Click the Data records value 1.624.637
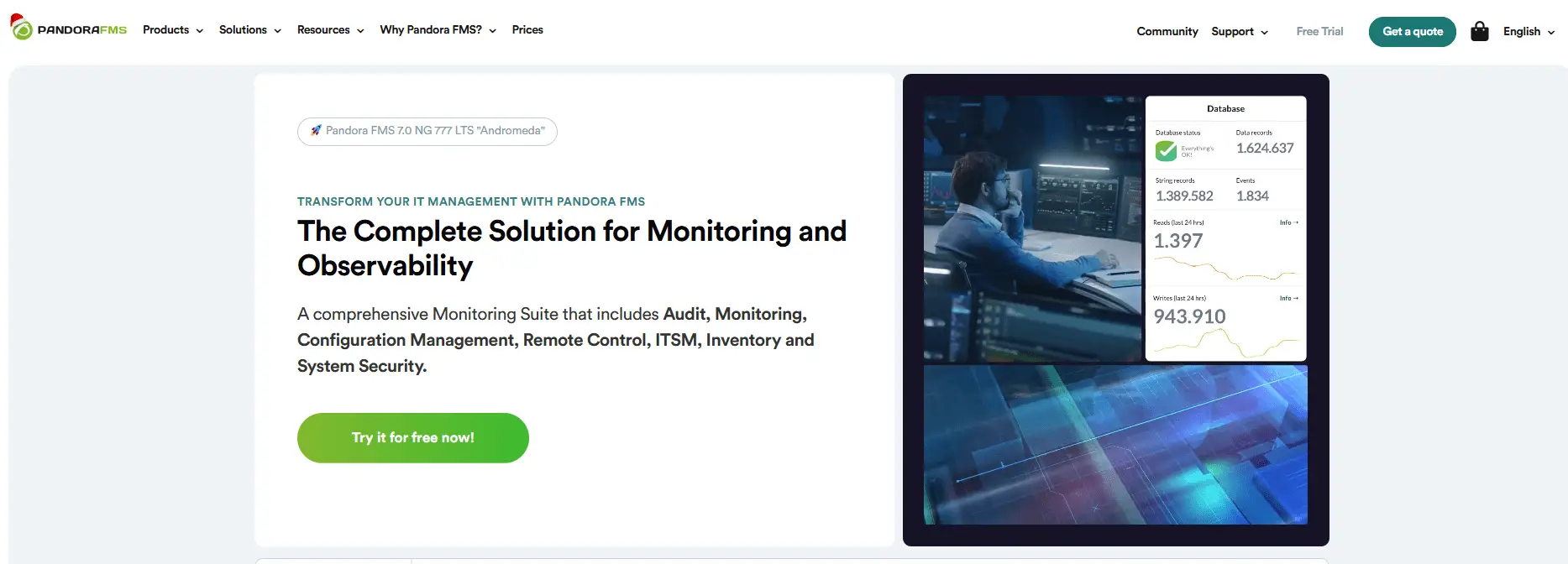 click(x=1265, y=149)
